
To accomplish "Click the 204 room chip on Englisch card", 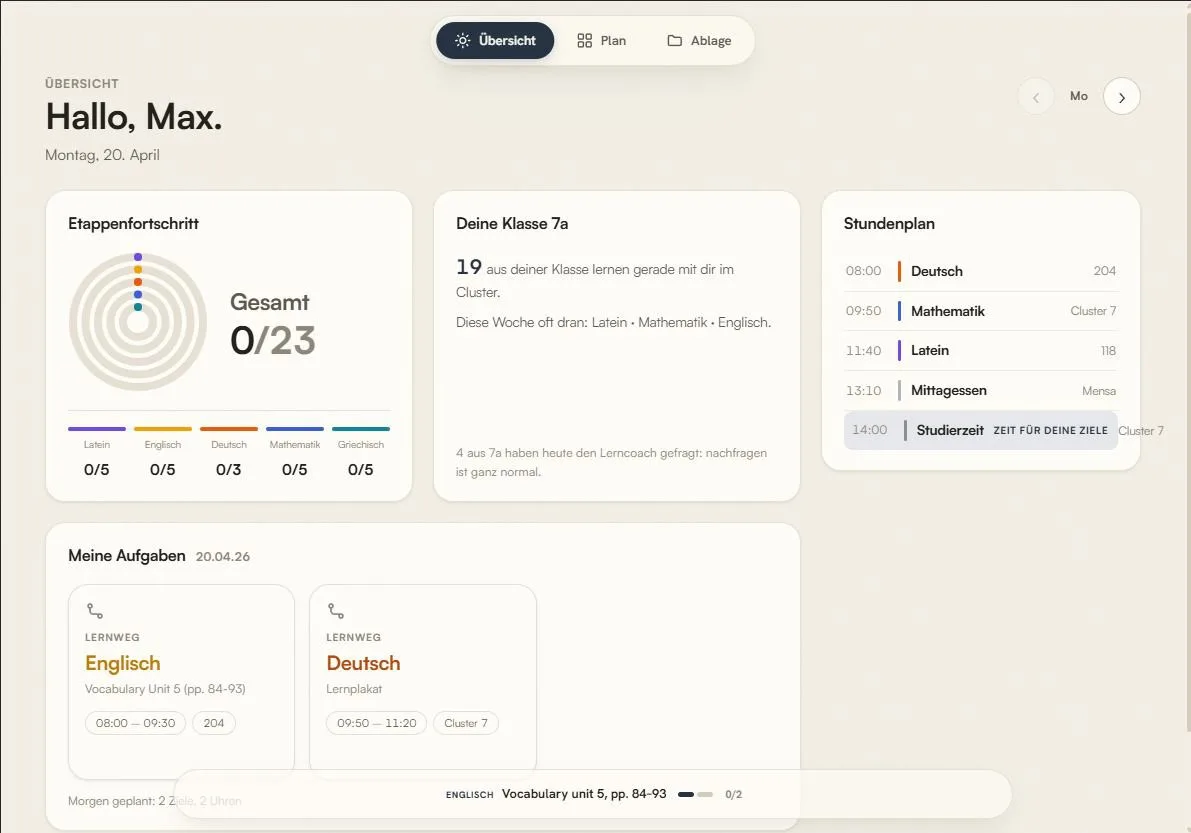I will (x=213, y=723).
